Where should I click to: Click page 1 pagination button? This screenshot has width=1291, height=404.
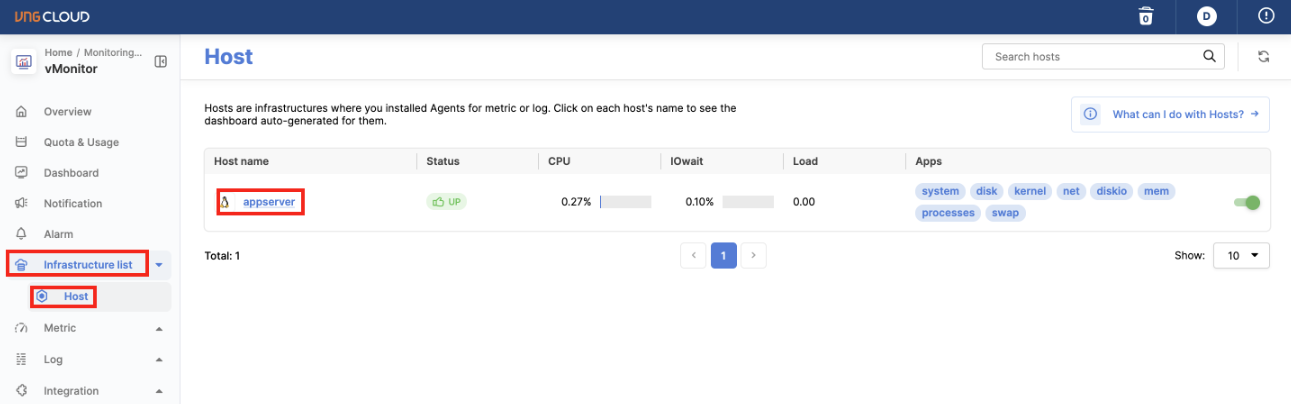click(x=723, y=256)
